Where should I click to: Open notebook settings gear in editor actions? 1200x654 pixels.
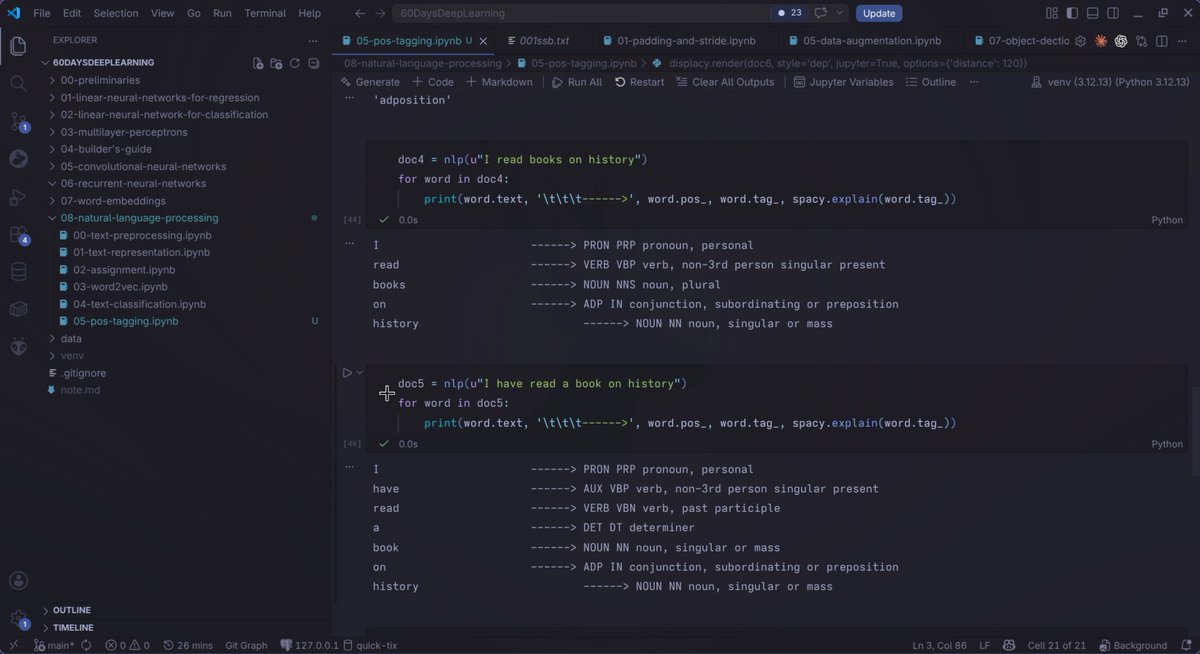pyautogui.click(x=1080, y=41)
